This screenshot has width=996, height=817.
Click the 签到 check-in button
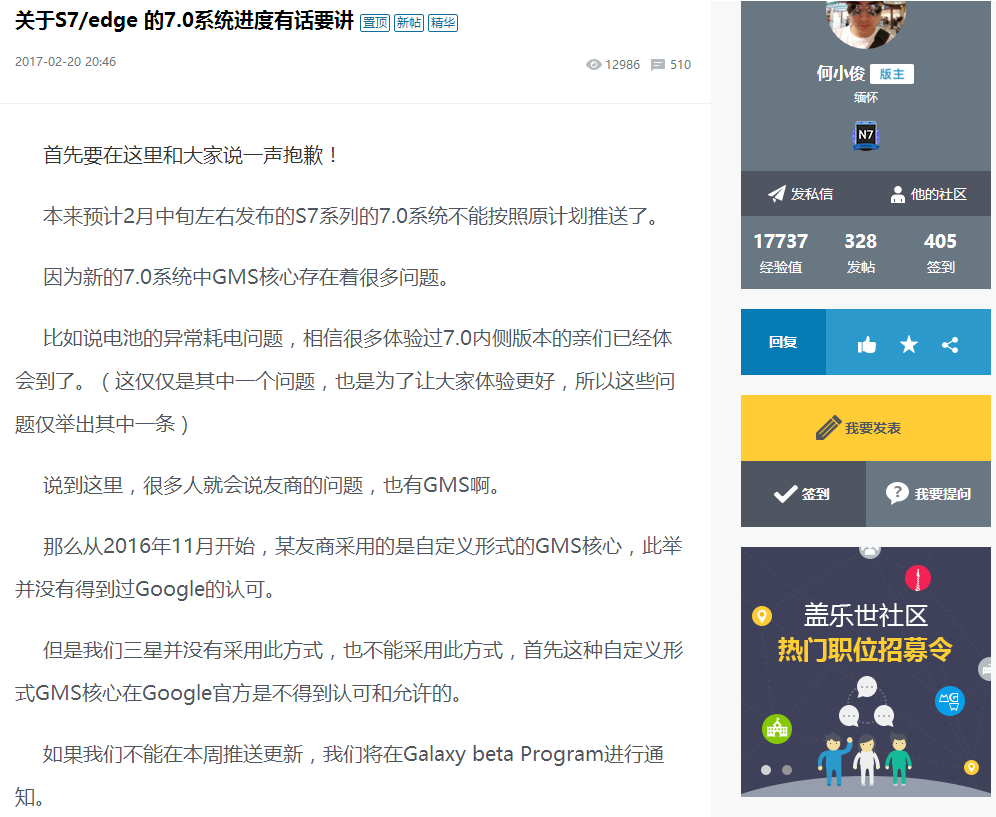[x=803, y=494]
